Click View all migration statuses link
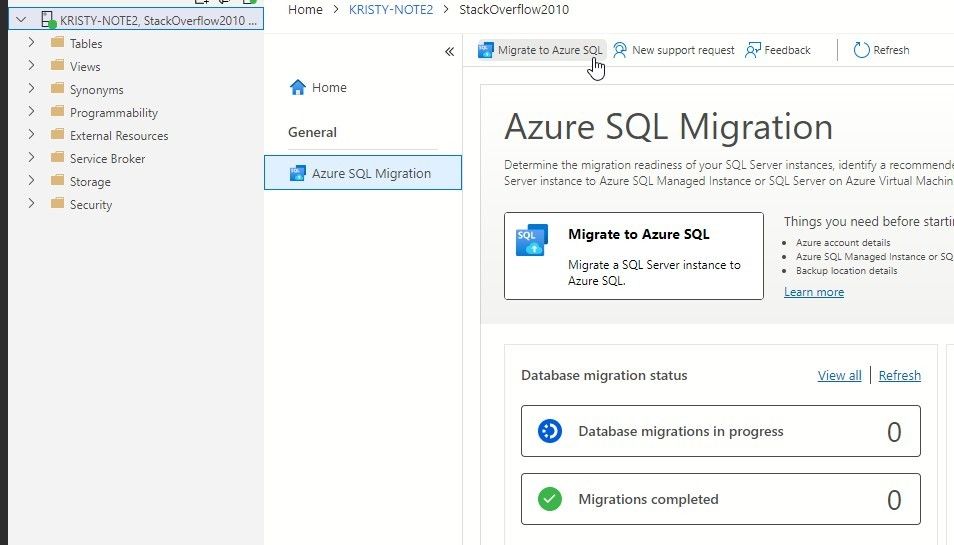 point(839,375)
